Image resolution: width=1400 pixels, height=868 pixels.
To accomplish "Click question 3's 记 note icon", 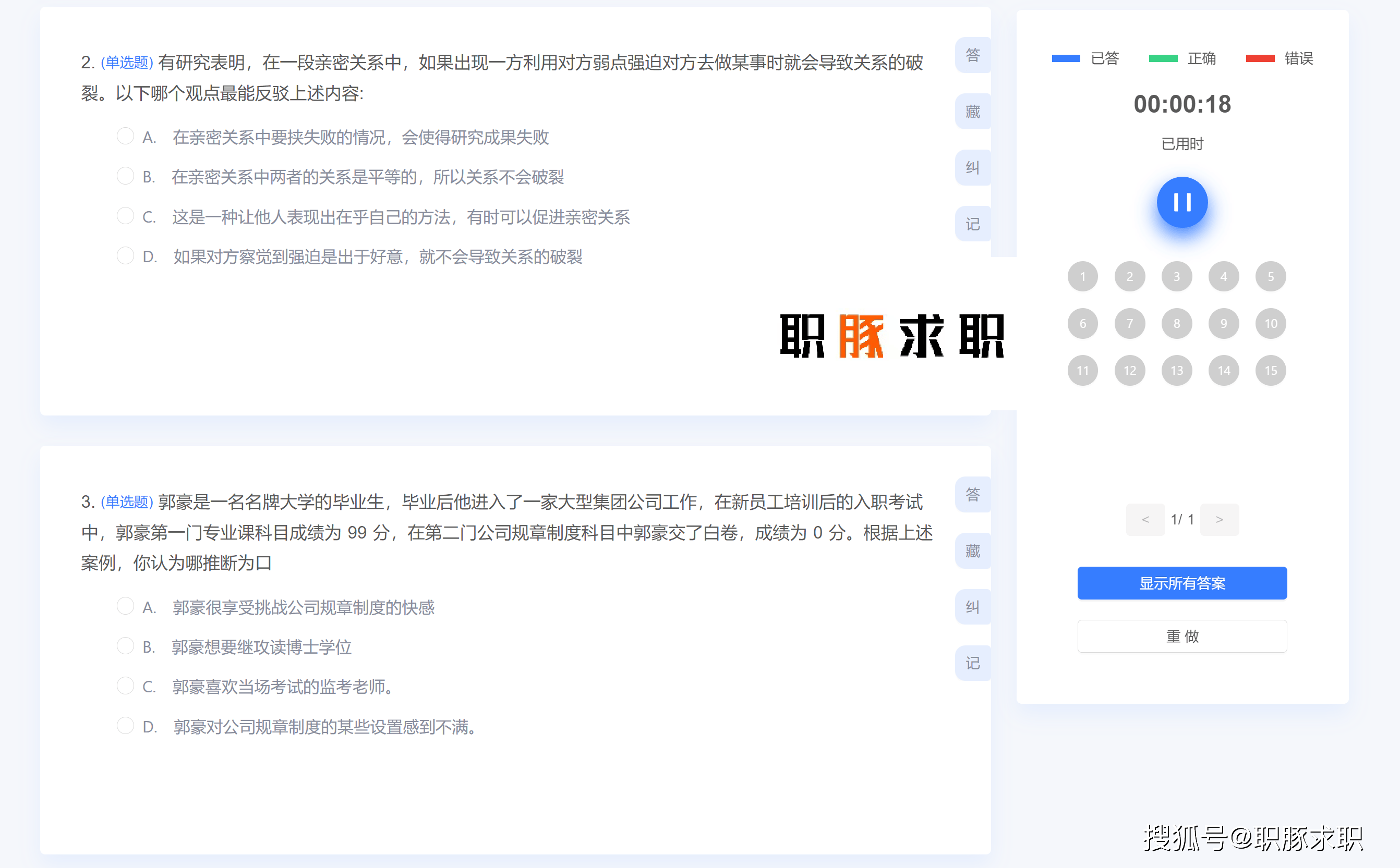I will pos(972,663).
